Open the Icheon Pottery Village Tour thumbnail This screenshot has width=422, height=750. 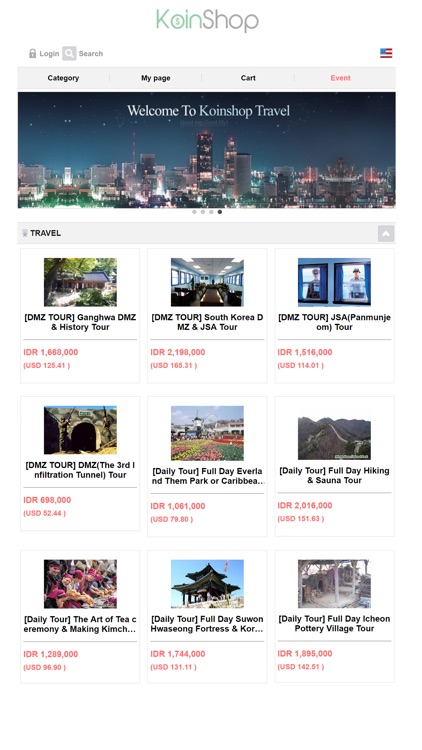click(334, 584)
